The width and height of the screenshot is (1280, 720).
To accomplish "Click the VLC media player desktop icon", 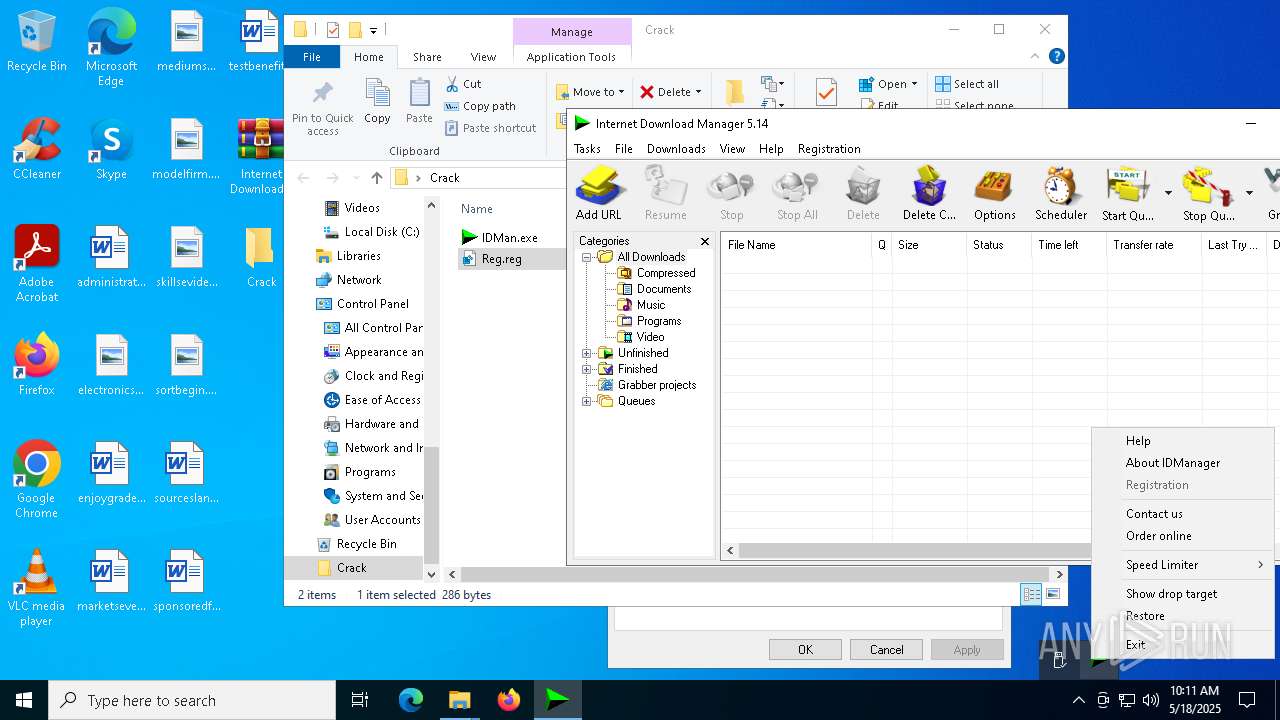I will [x=37, y=588].
